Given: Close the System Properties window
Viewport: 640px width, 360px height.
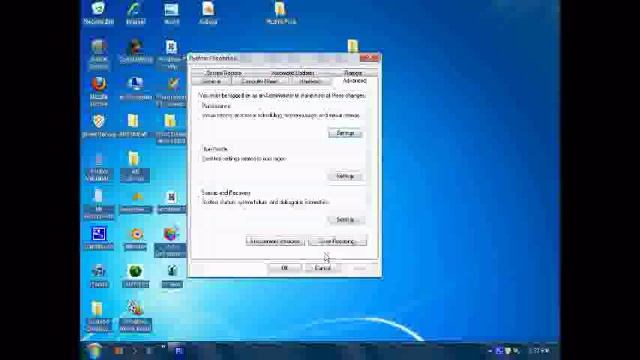Looking at the screenshot, I should [369, 58].
